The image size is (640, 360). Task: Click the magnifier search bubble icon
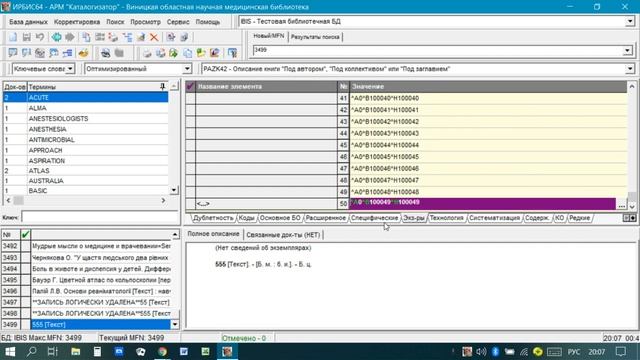tap(53, 53)
